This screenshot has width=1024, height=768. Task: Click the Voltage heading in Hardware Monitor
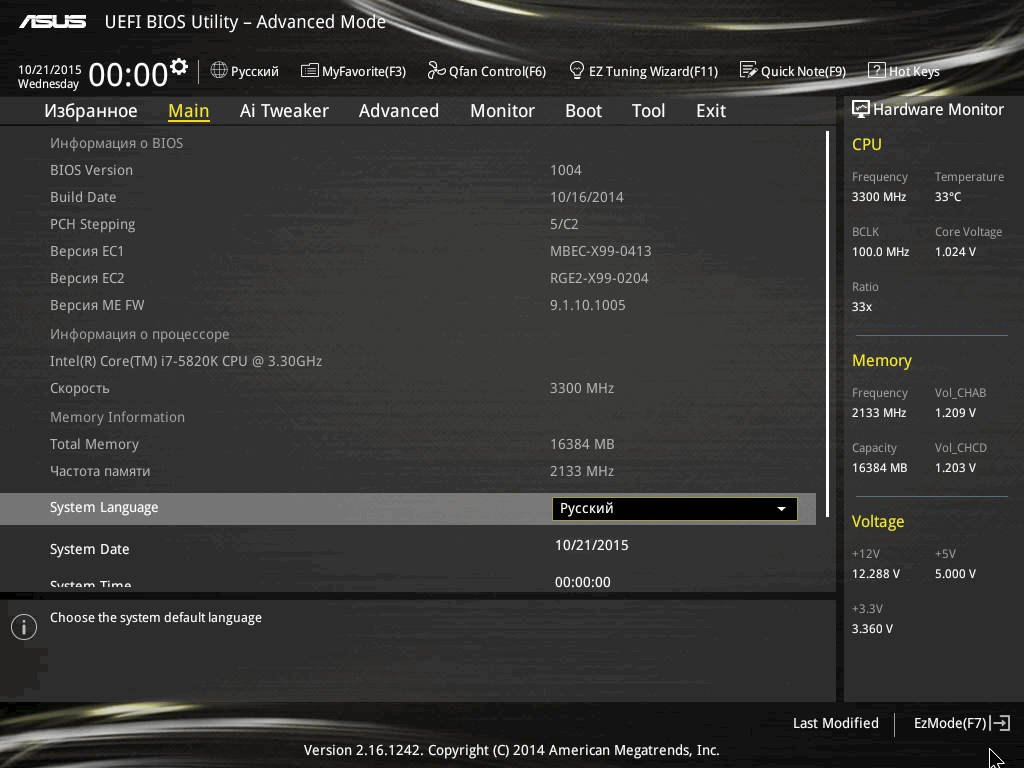click(x=878, y=521)
